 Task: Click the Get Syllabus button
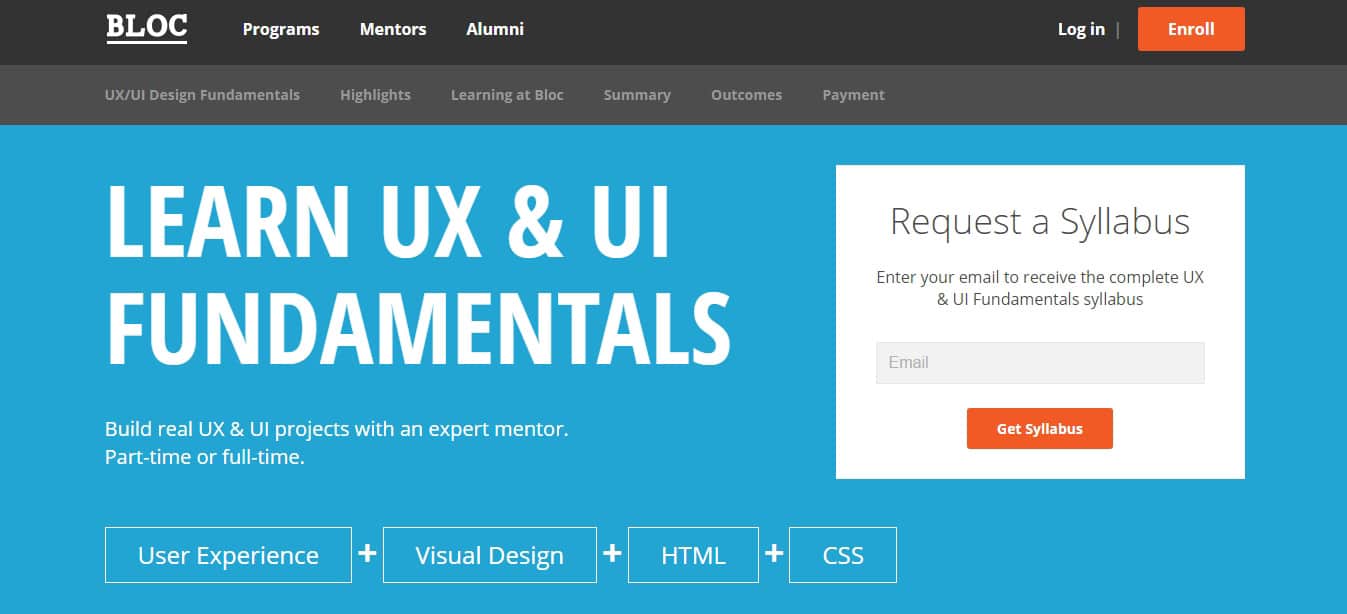coord(1039,428)
